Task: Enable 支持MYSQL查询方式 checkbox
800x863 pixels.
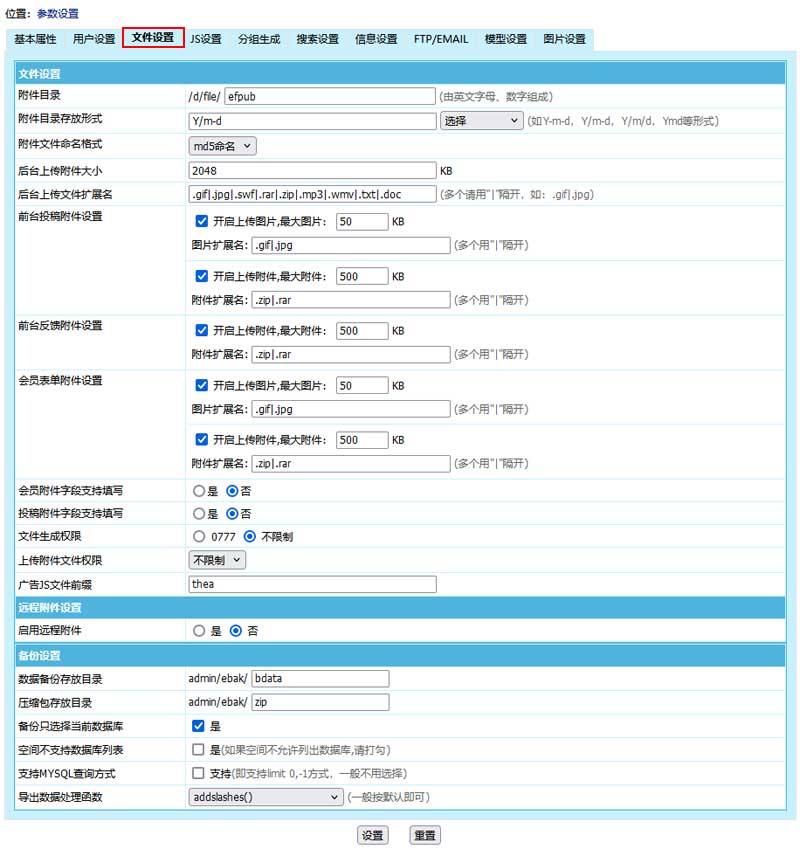Action: point(198,773)
